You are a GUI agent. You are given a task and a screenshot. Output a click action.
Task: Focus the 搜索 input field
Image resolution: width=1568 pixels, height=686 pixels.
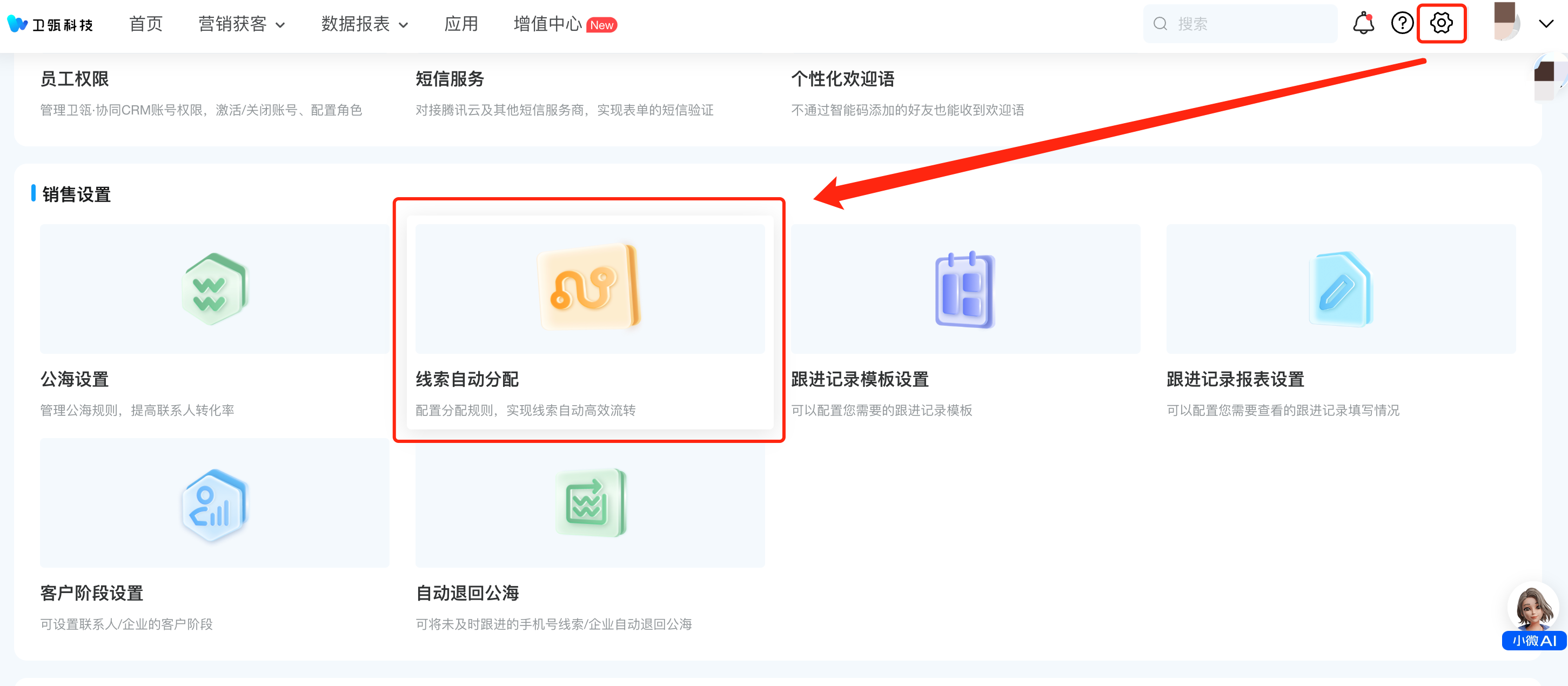pyautogui.click(x=1240, y=24)
